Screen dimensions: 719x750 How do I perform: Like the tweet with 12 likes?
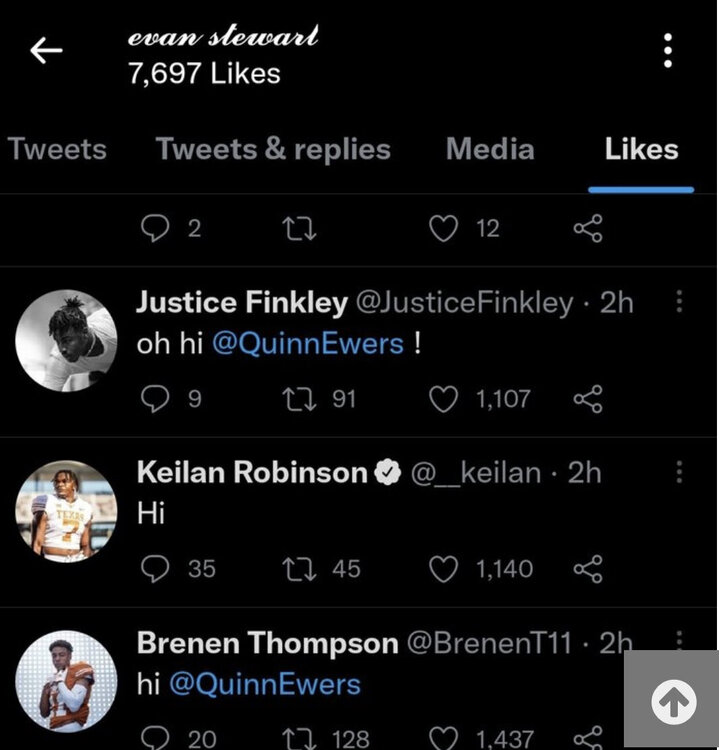443,229
